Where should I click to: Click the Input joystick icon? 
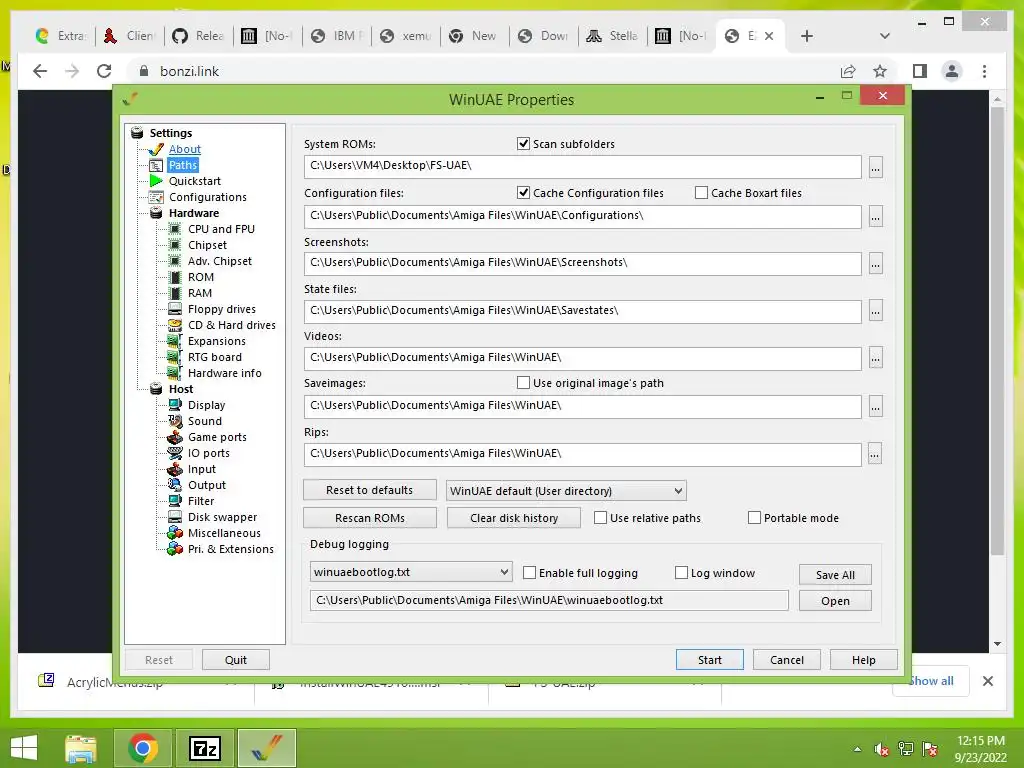pos(175,469)
